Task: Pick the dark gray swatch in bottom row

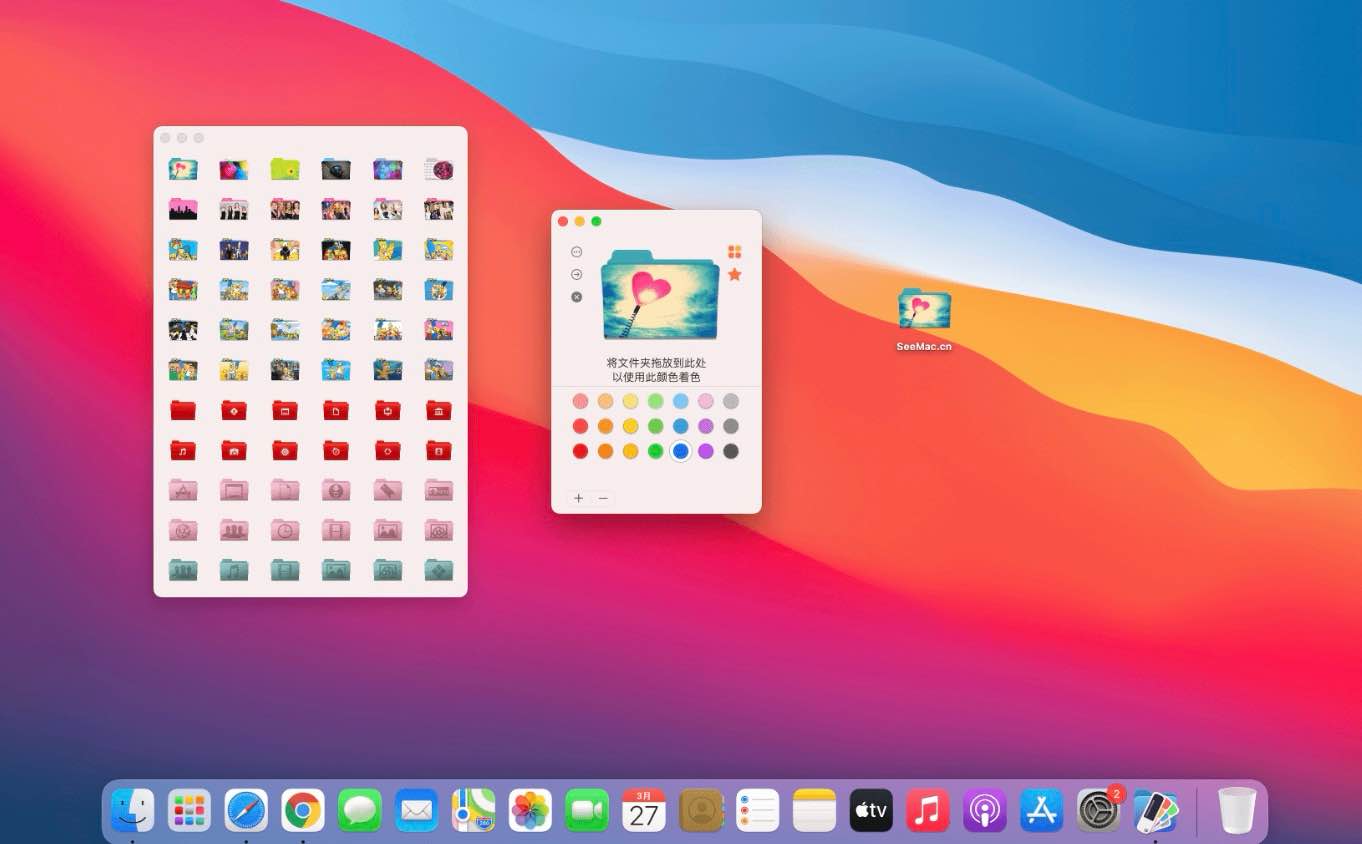Action: [731, 451]
